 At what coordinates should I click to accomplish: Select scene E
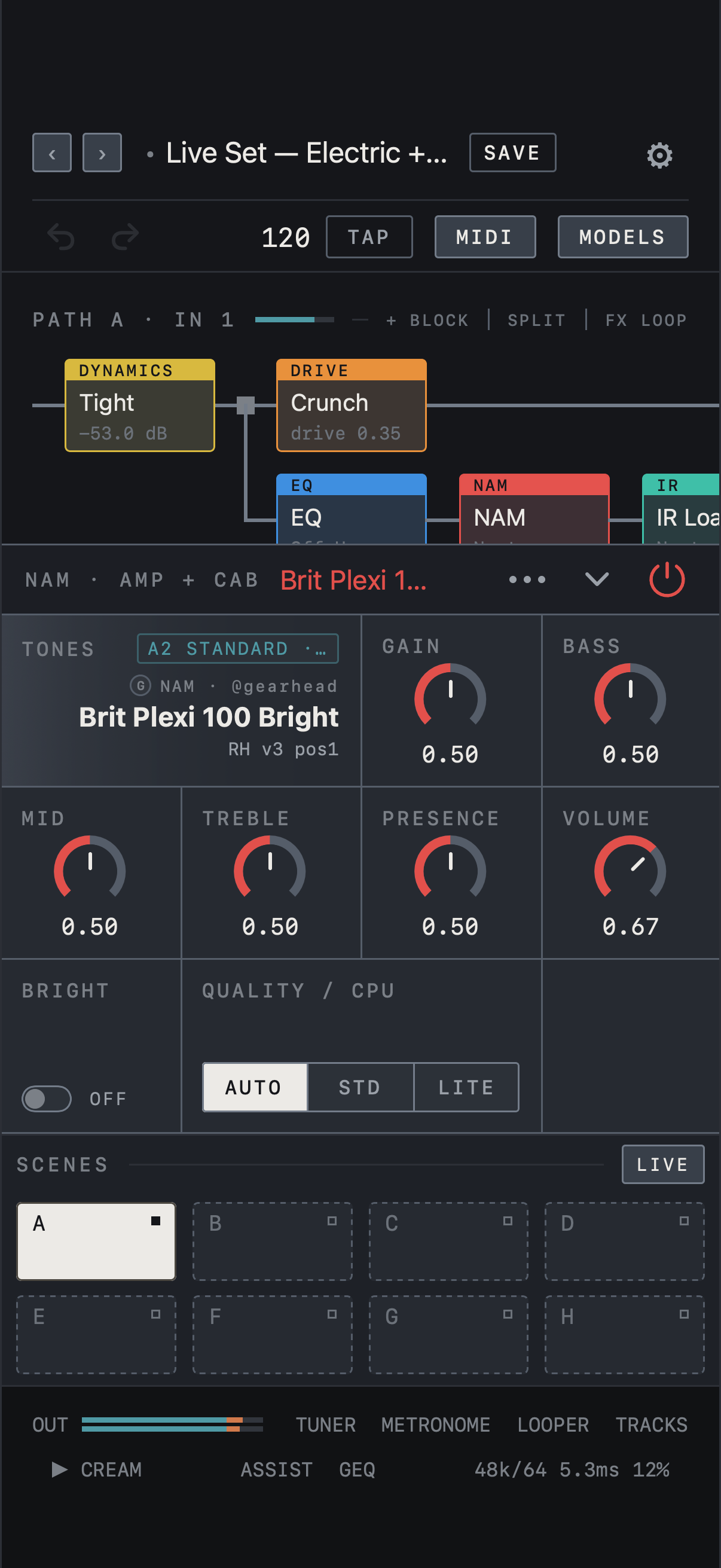click(x=96, y=1335)
